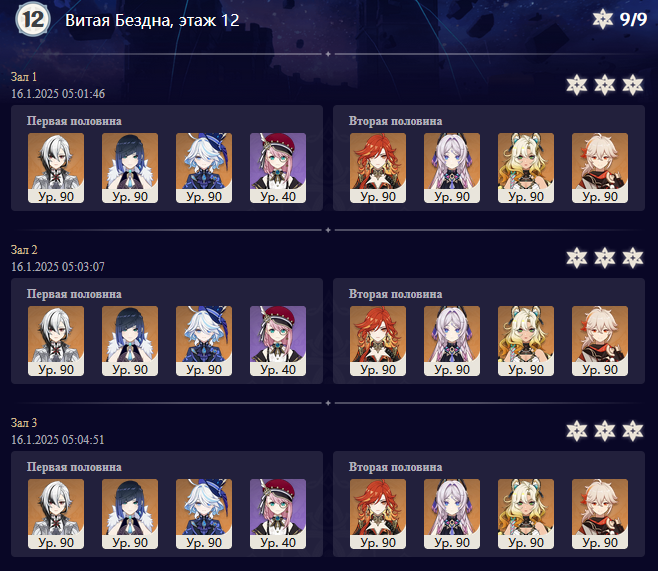Select first character portrait in Зал 1 first half
This screenshot has height=571, width=658.
[56, 168]
